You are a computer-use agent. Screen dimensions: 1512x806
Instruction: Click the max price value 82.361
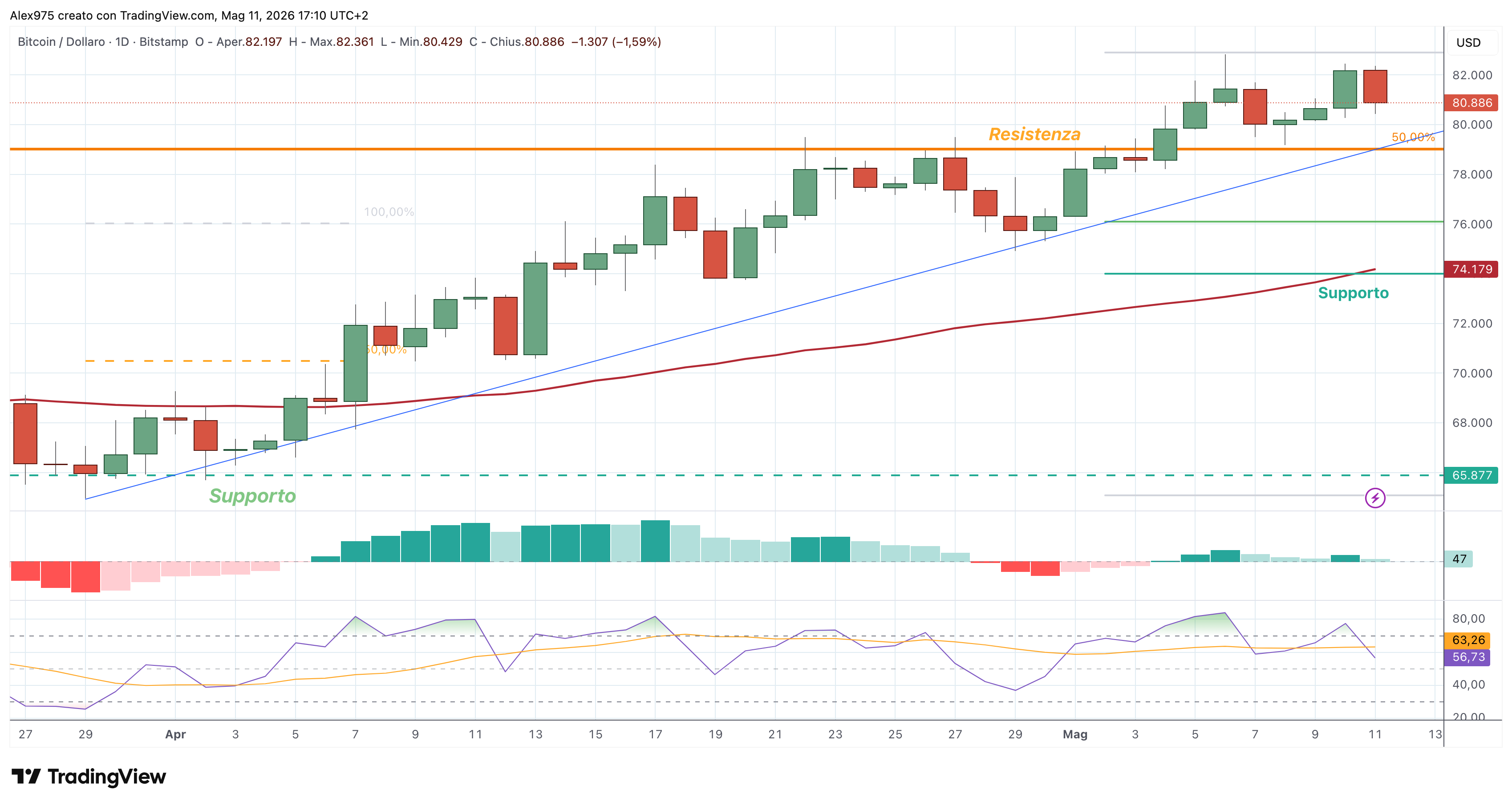(x=355, y=42)
